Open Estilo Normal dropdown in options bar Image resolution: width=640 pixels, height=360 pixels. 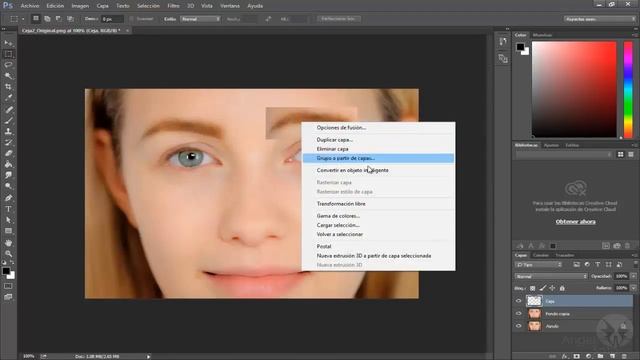click(x=200, y=19)
